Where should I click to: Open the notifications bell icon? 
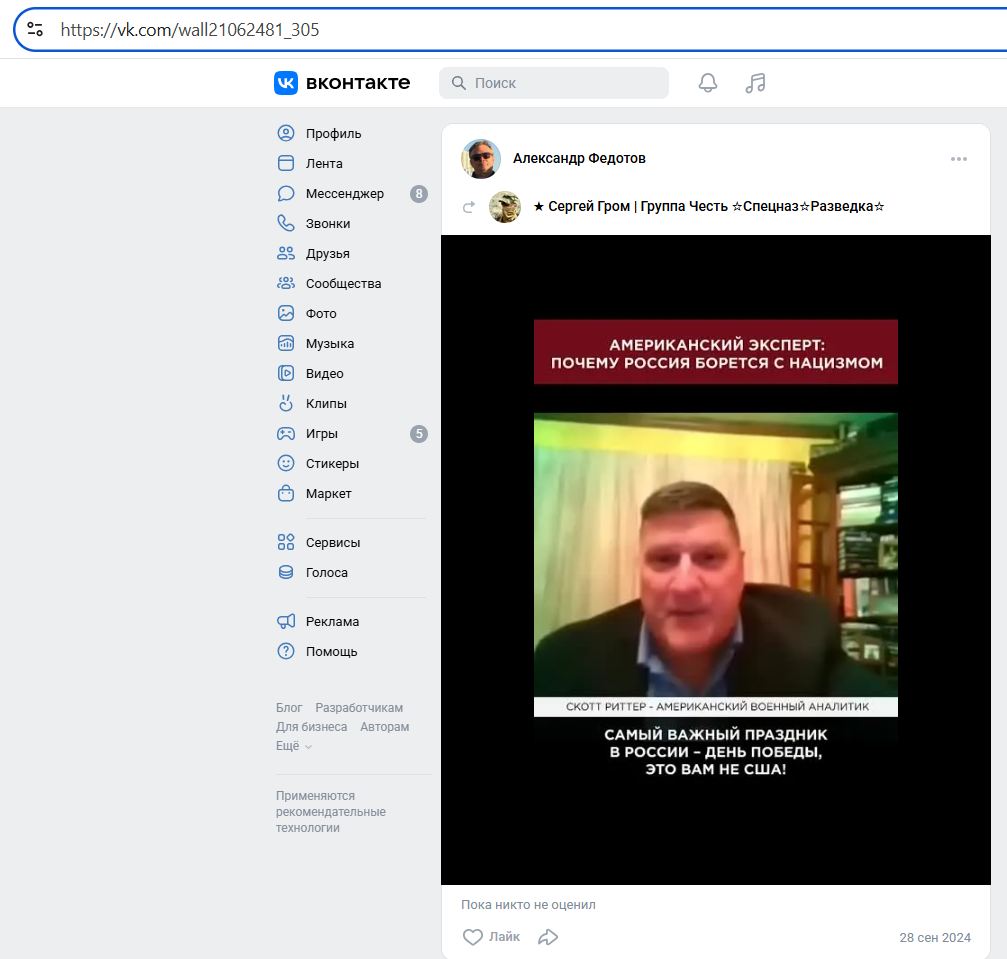(707, 83)
